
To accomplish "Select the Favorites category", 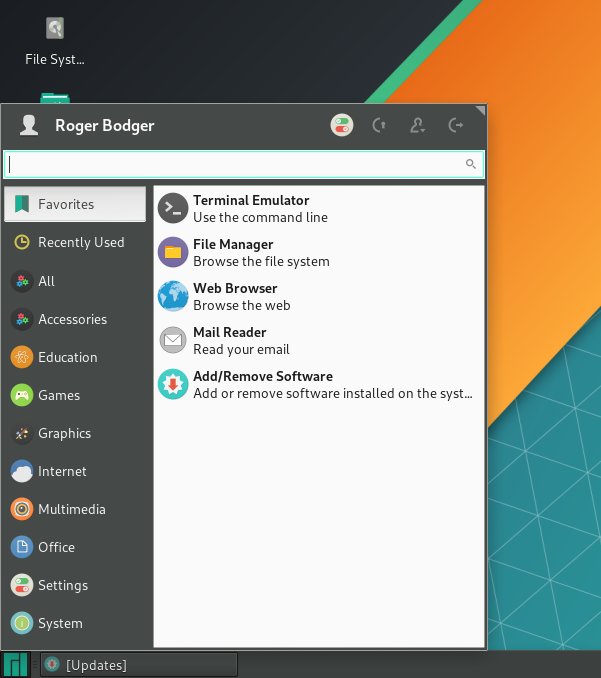I will click(x=75, y=204).
